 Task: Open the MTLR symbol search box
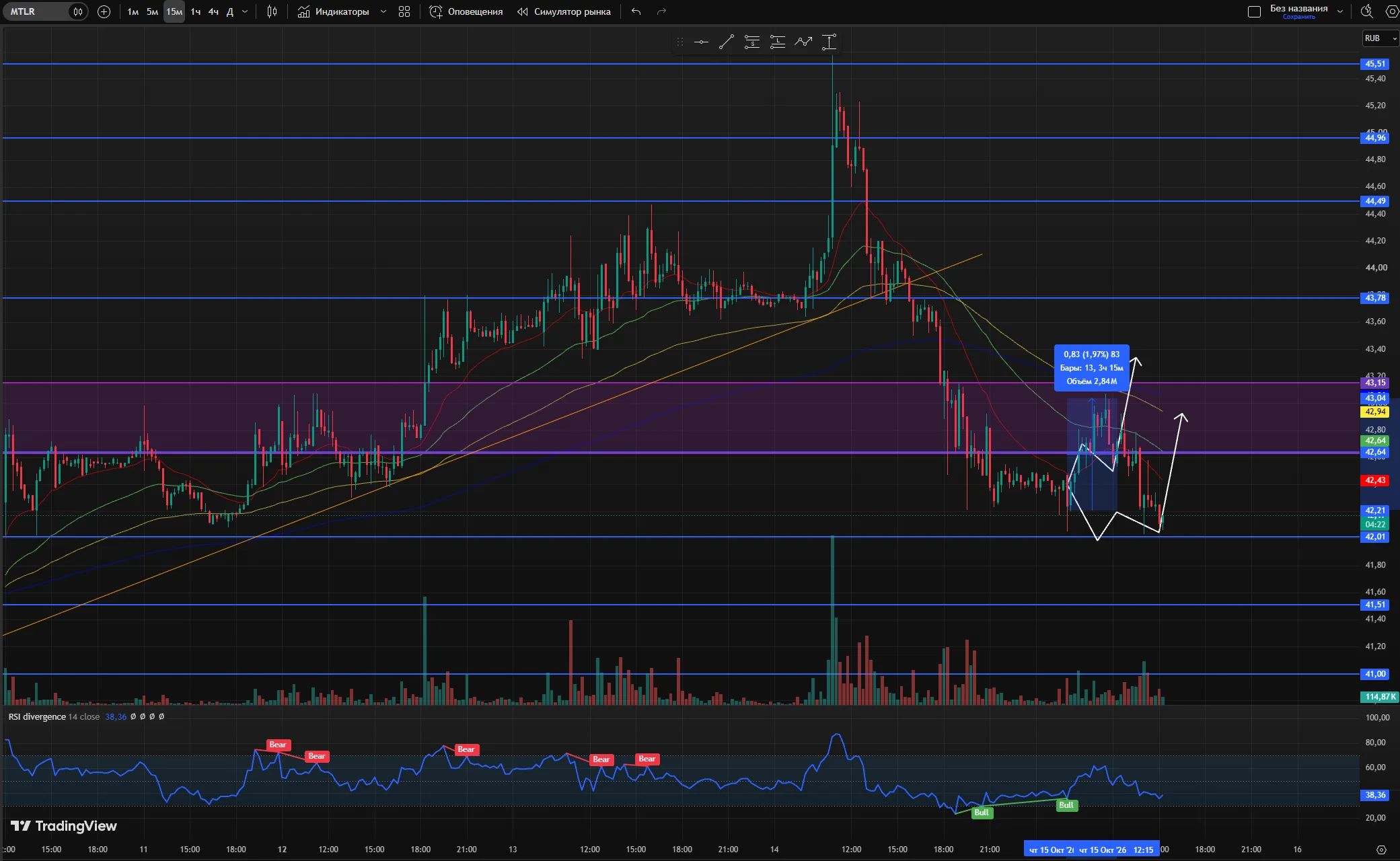36,11
